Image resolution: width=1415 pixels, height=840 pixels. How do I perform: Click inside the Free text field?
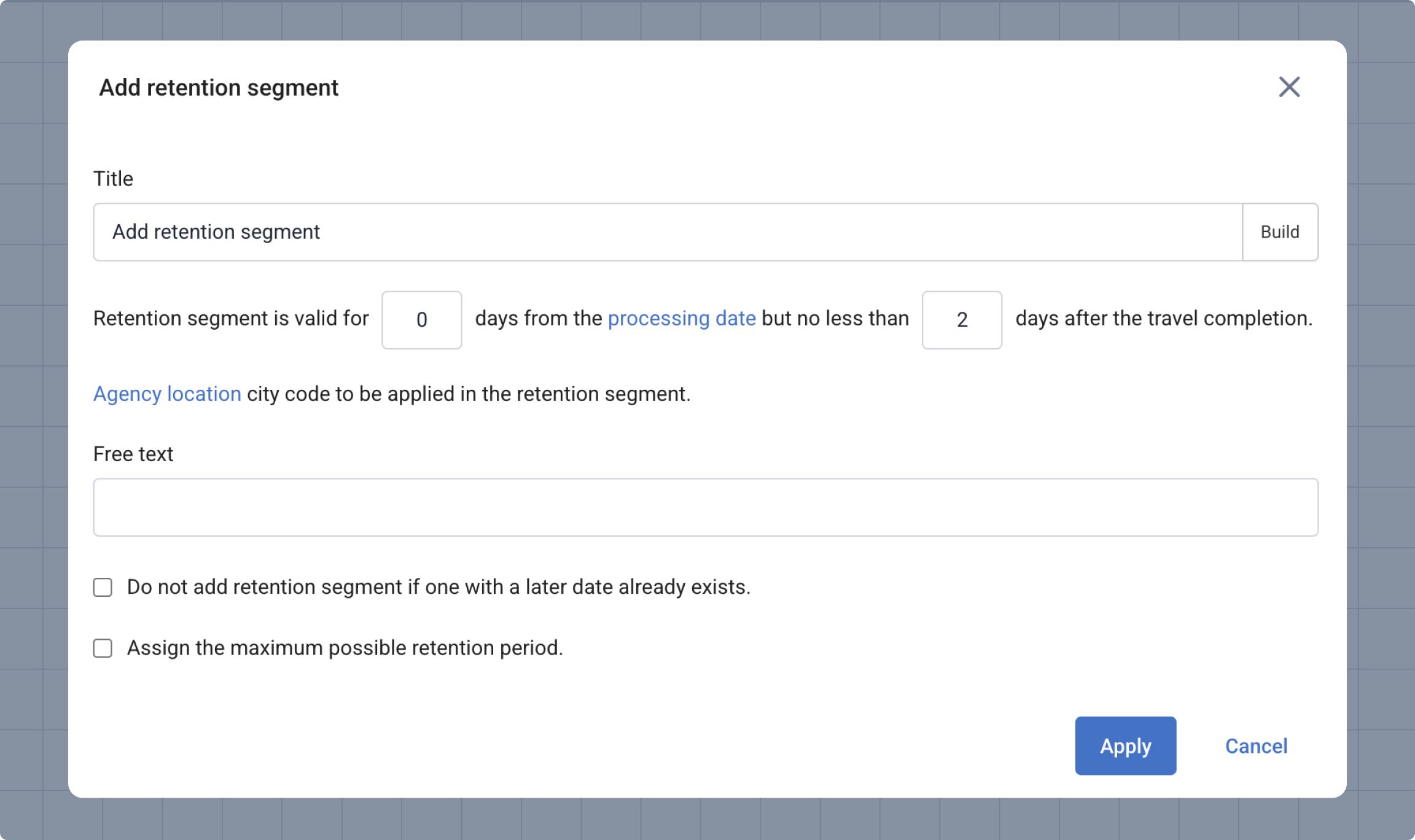coord(705,507)
